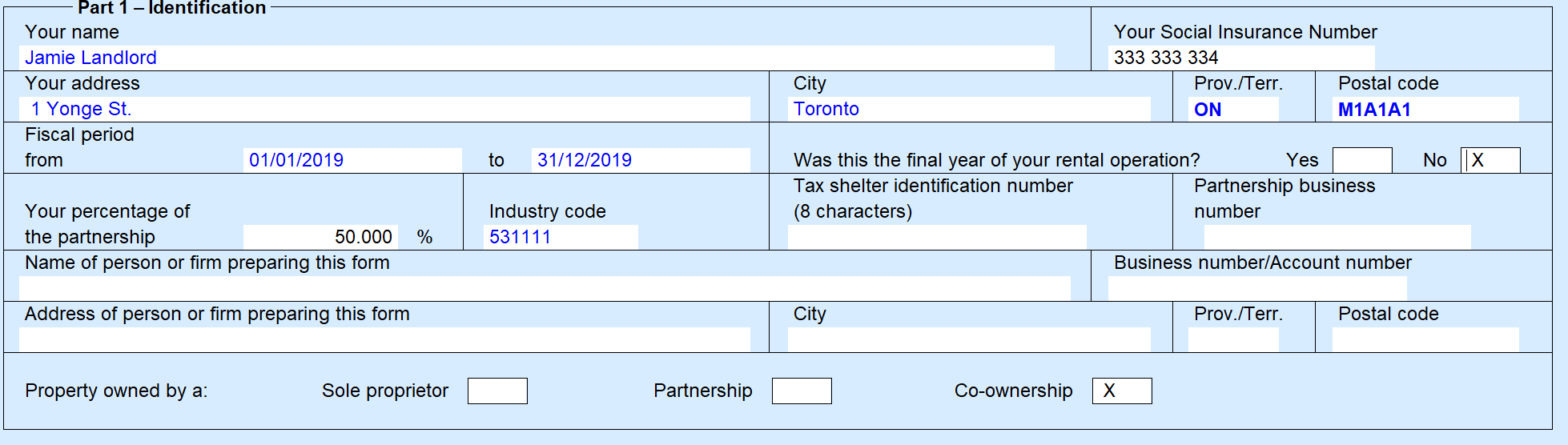Click the fiscal period from date

click(x=352, y=160)
